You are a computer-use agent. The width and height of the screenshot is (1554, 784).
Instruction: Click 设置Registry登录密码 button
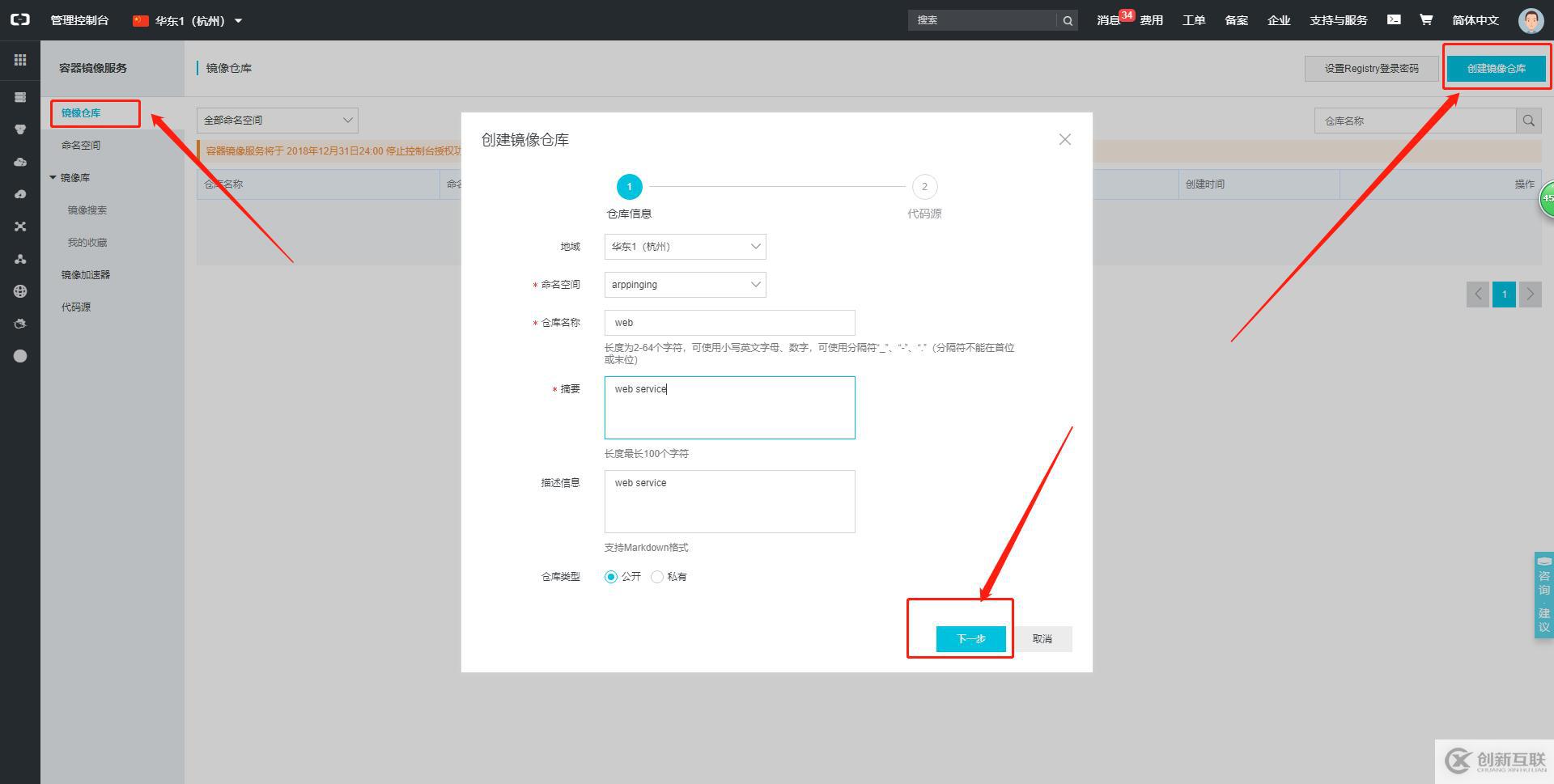pyautogui.click(x=1371, y=69)
